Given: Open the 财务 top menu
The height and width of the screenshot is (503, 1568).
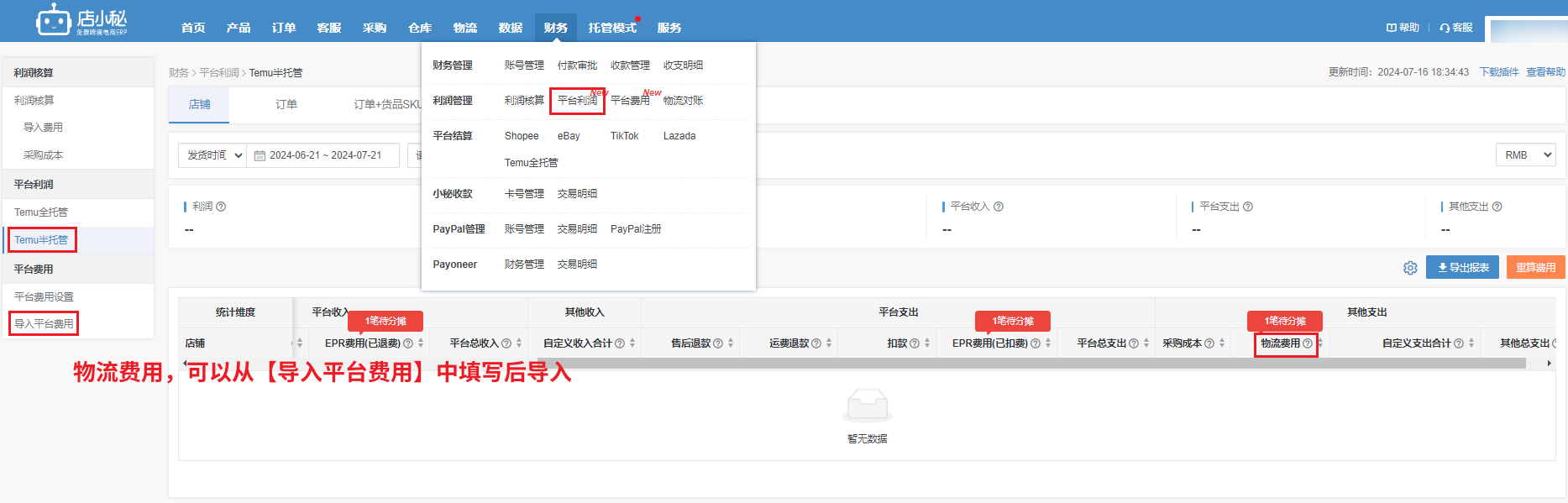Looking at the screenshot, I should 555,28.
